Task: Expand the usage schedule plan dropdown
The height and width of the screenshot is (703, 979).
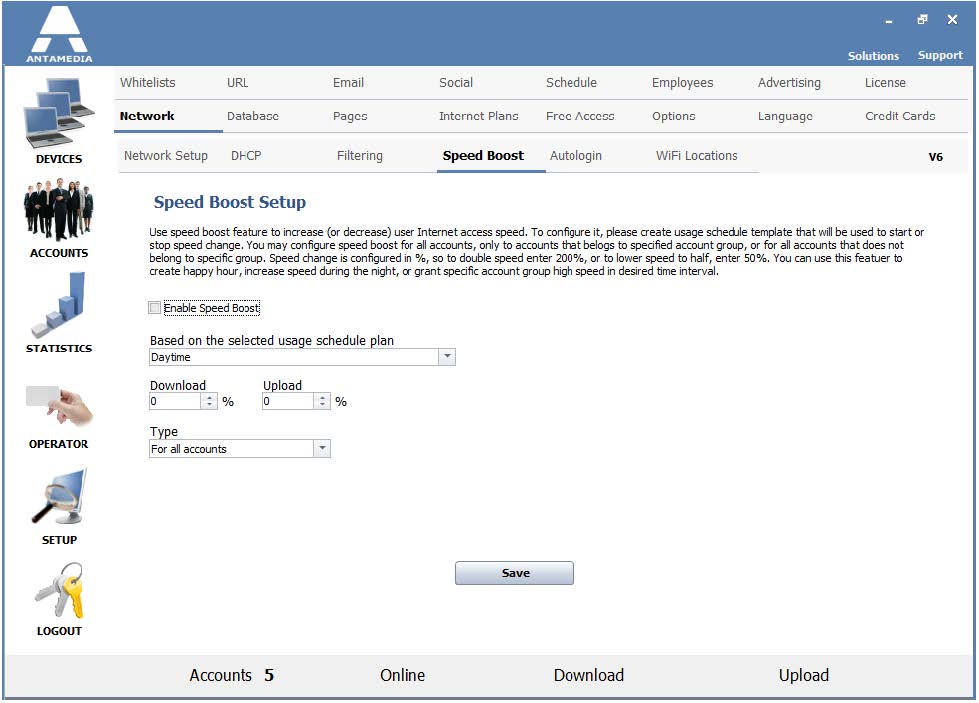Action: tap(447, 357)
